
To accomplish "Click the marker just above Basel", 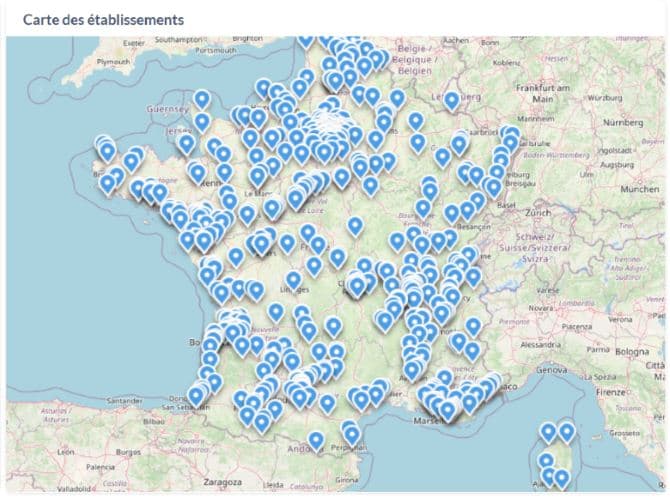I will pyautogui.click(x=492, y=187).
